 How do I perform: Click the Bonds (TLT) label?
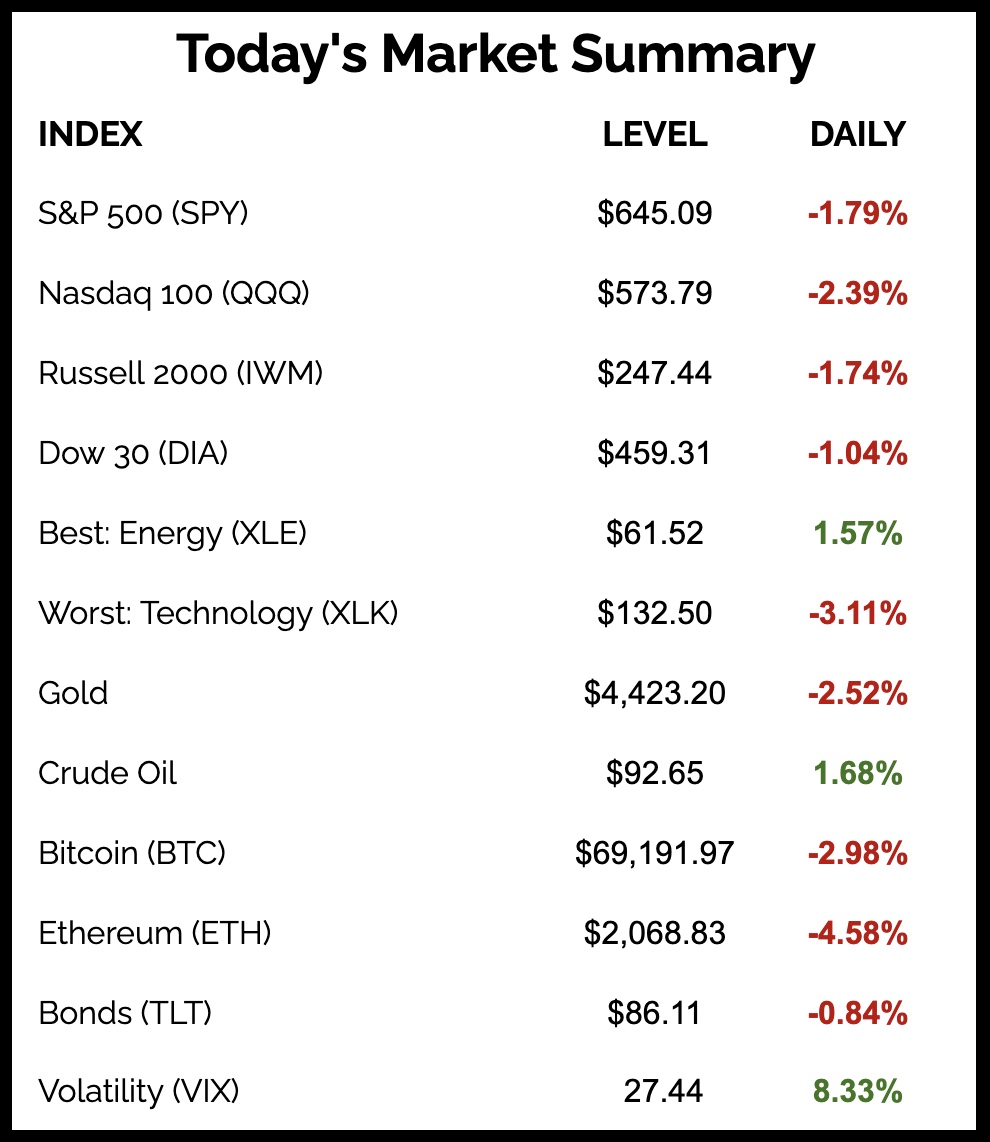[125, 1013]
